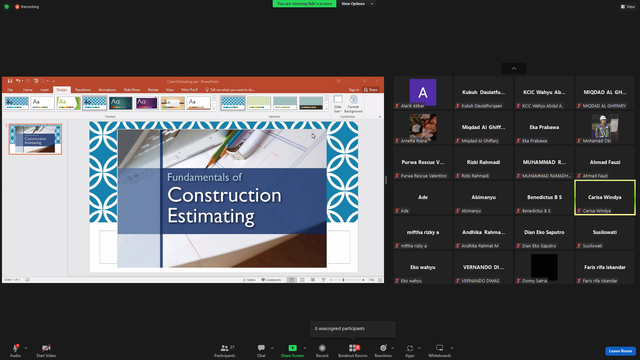The image size is (640, 360).
Task: Click the Save icon in PowerPoint title bar
Action: 10,81
